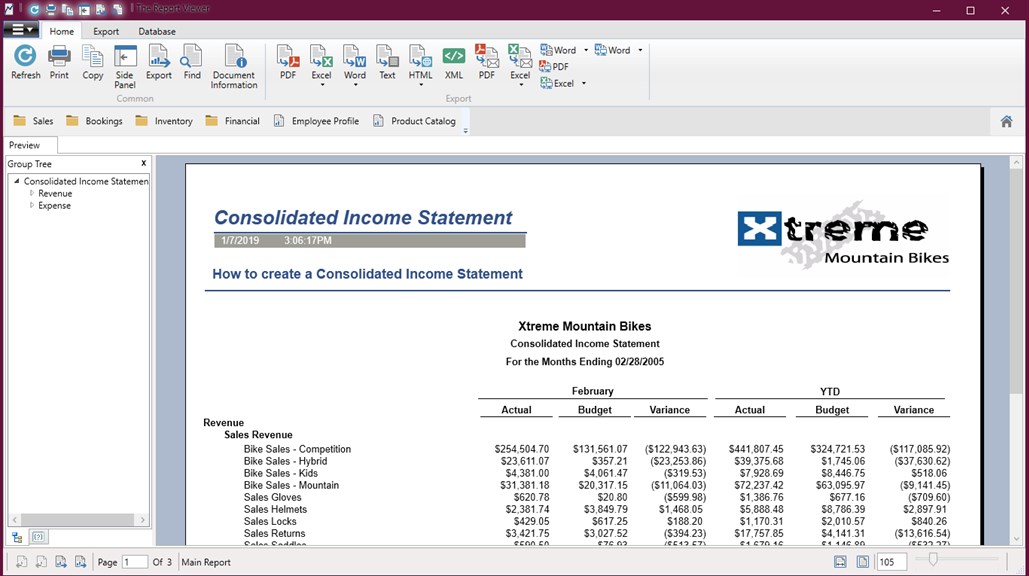Click the 'Bike Sales - Competition' row label

(x=297, y=449)
